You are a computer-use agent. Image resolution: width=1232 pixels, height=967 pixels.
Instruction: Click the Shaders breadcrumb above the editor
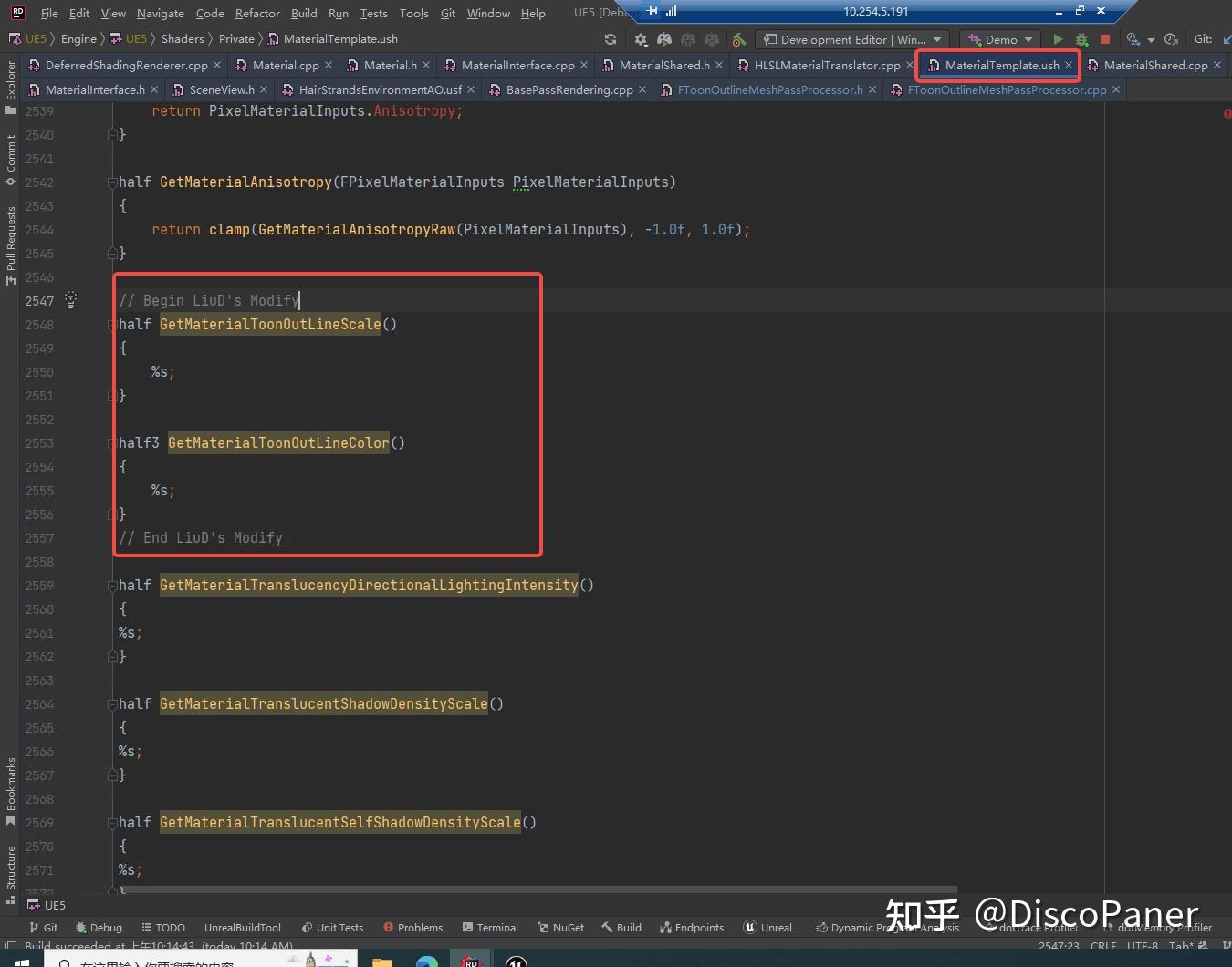click(x=183, y=38)
